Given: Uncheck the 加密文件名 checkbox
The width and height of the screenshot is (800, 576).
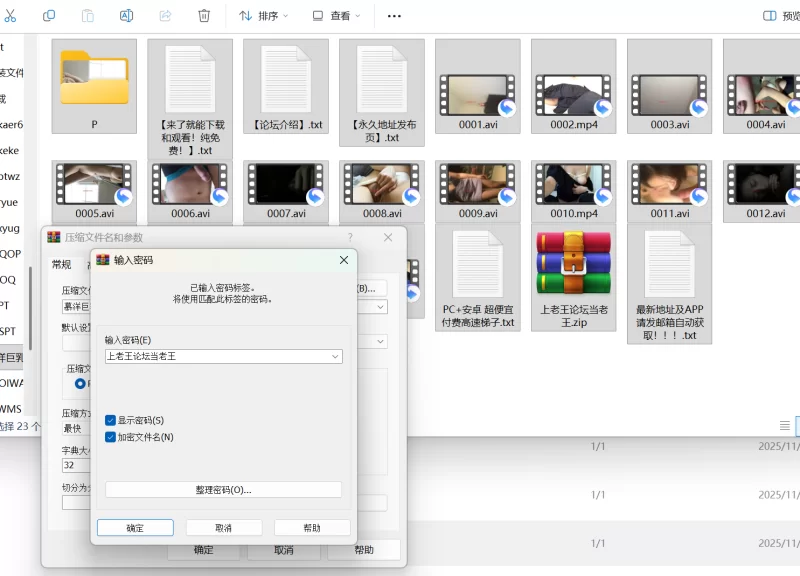Looking at the screenshot, I should [x=111, y=437].
